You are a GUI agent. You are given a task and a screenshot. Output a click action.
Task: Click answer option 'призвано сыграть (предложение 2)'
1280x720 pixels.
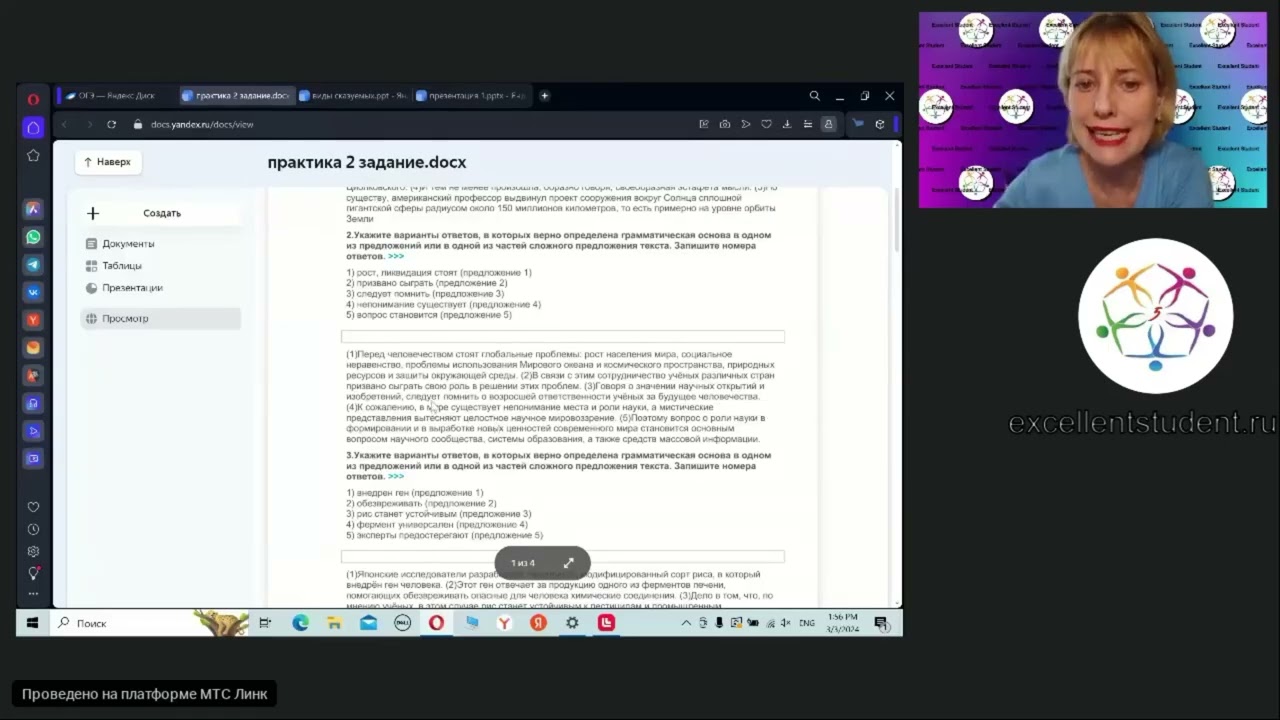[x=427, y=283]
